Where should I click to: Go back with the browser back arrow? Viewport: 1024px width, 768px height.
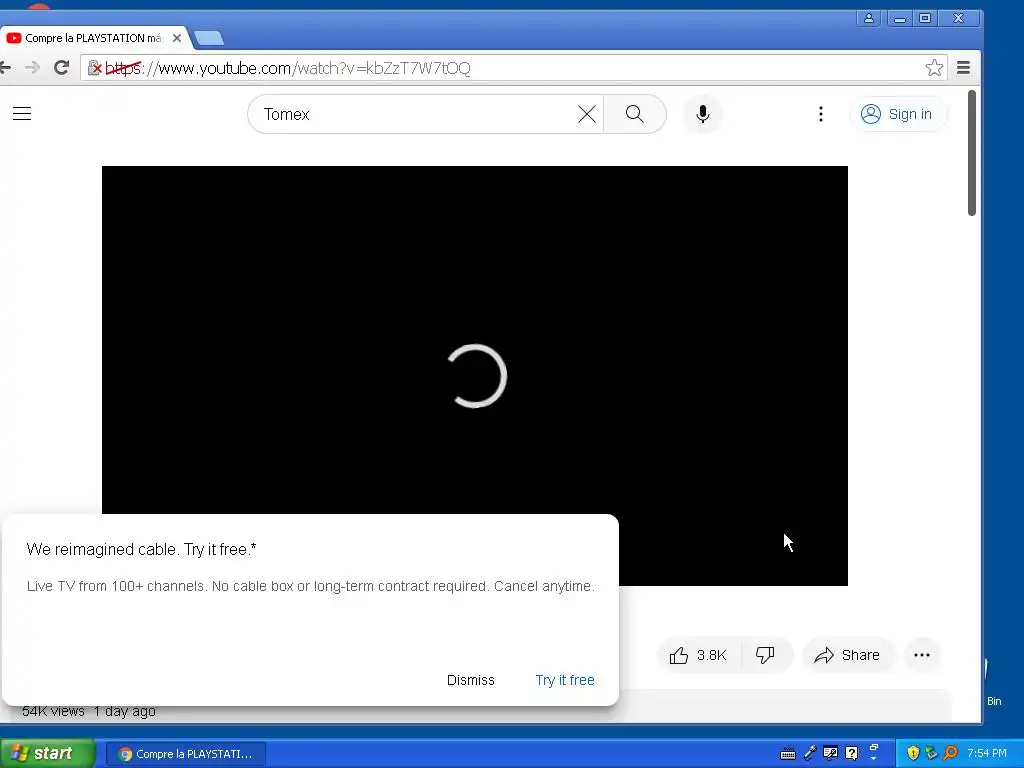pos(6,67)
